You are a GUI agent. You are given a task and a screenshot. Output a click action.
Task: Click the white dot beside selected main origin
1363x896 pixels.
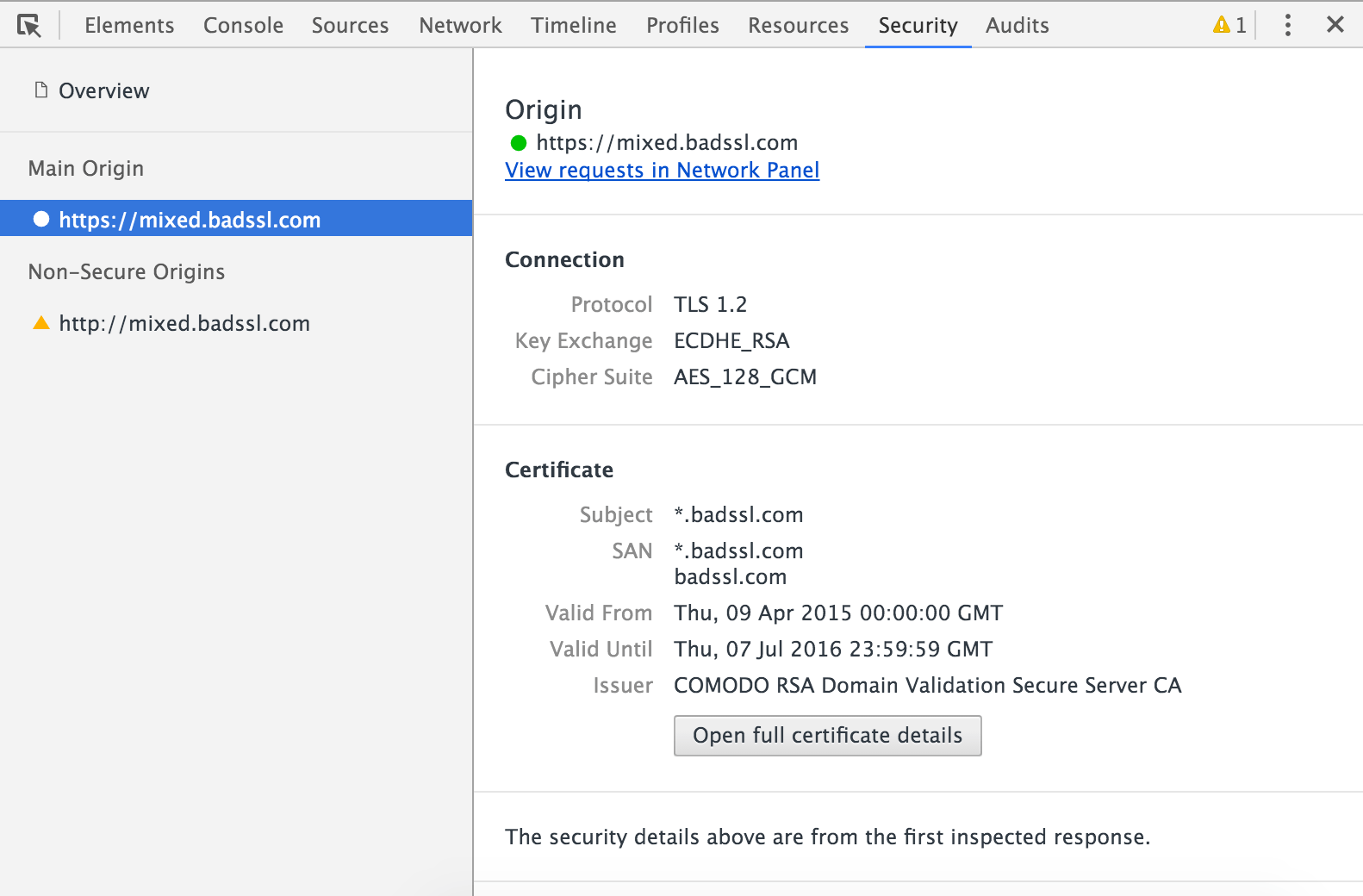tap(41, 219)
